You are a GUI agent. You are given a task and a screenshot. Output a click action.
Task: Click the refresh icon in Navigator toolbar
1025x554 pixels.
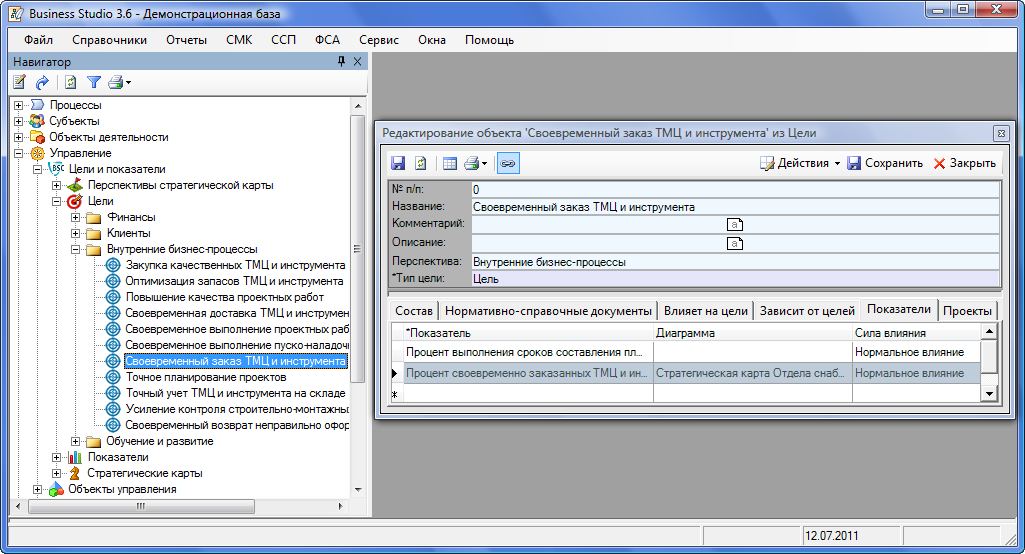tap(71, 82)
